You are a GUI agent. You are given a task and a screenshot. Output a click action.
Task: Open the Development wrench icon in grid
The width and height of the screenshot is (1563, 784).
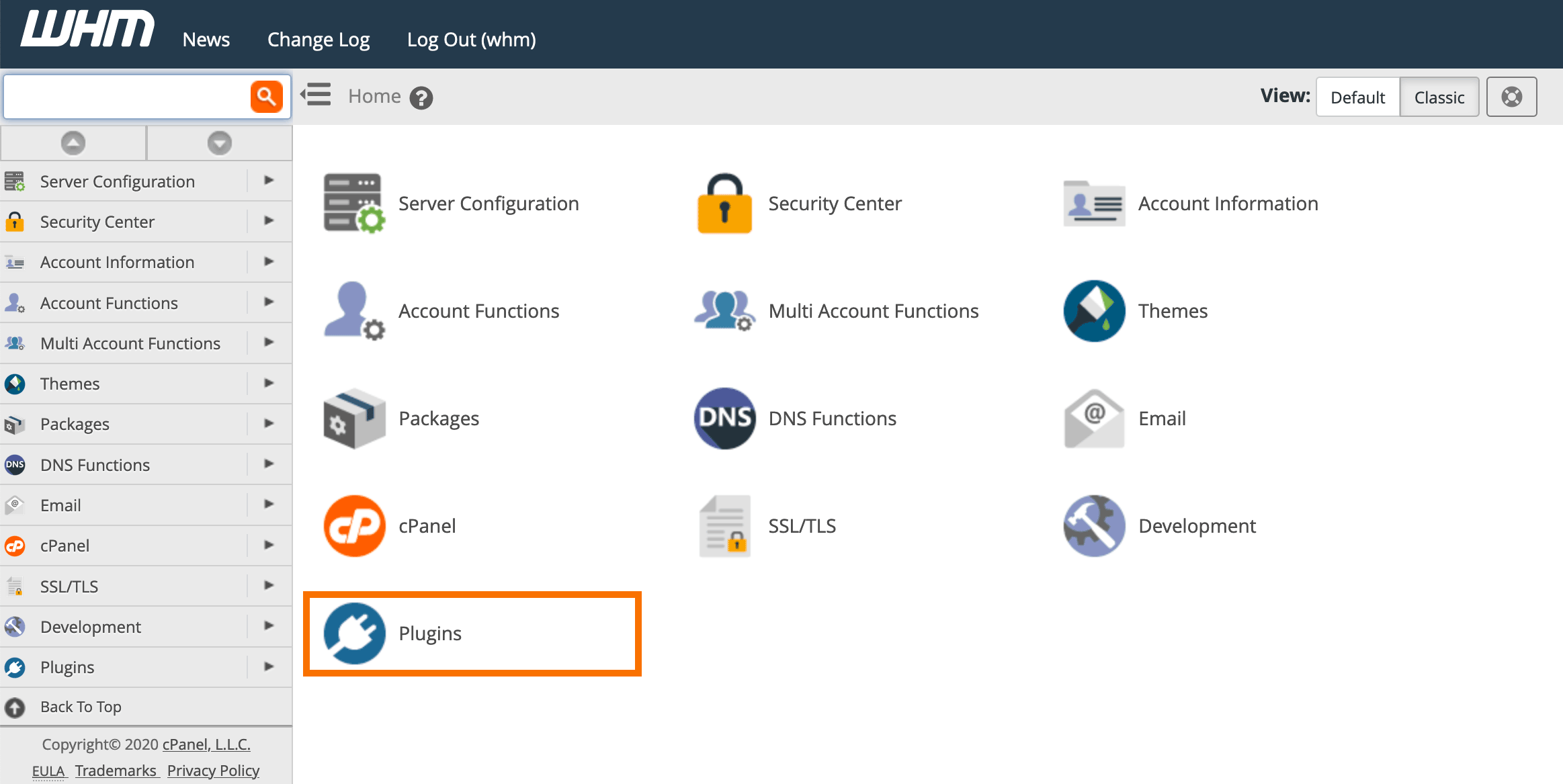tap(1094, 525)
